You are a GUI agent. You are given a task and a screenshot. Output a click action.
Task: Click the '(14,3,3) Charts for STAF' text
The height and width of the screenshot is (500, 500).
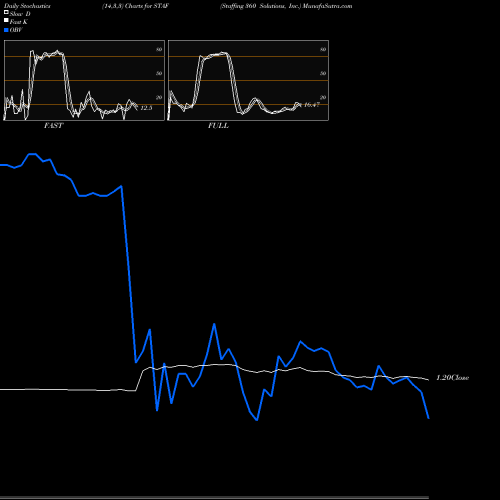click(x=135, y=6)
